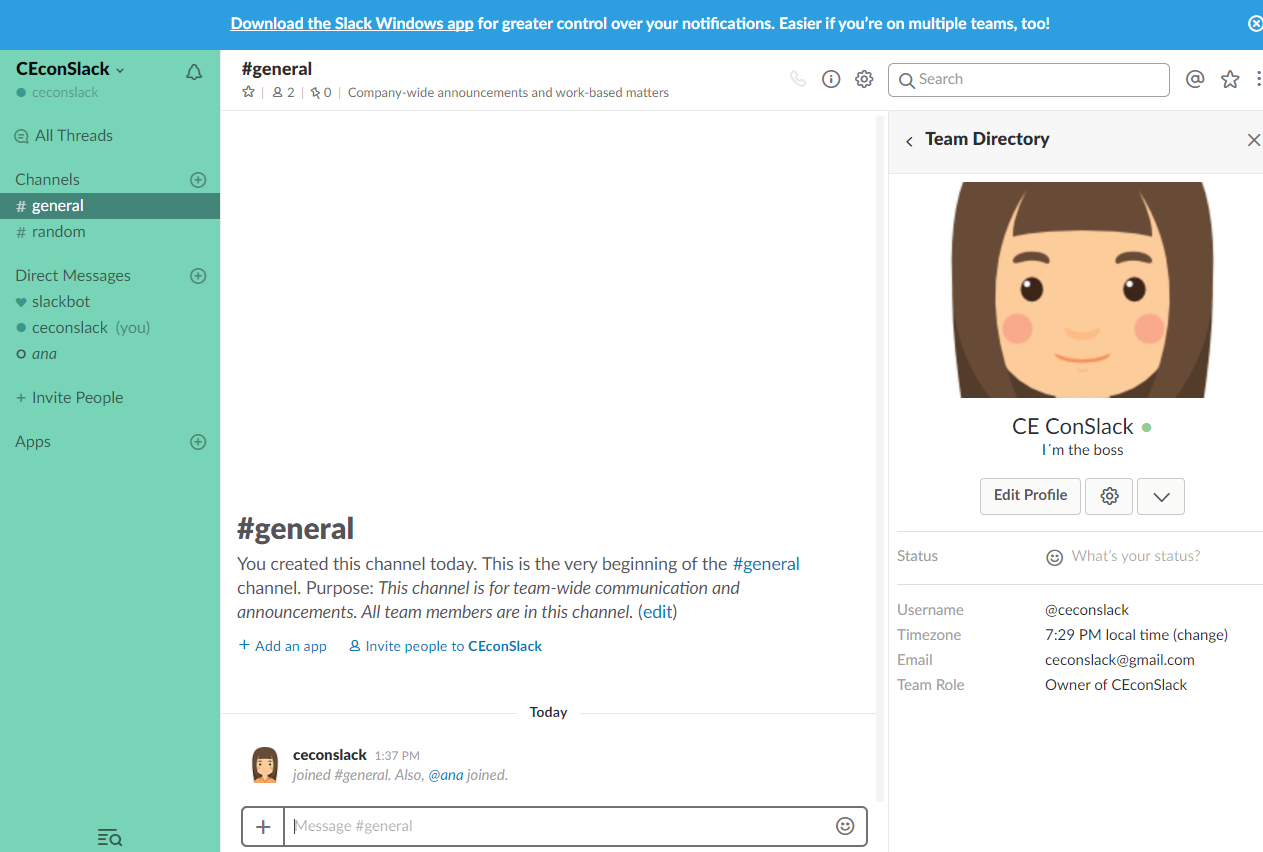This screenshot has width=1263, height=852.
Task: Open notification preferences bell icon
Action: (194, 72)
